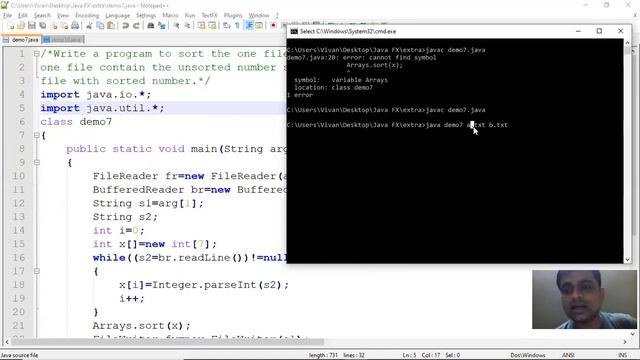This screenshot has width=640, height=360.
Task: Click the 'length : 731' status bar field
Action: (x=323, y=355)
